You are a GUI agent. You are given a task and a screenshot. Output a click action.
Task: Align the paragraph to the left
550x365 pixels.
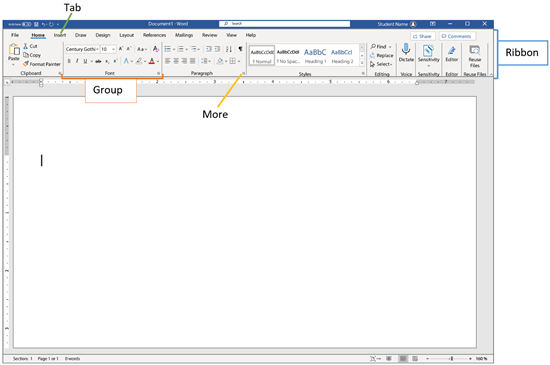click(x=168, y=61)
